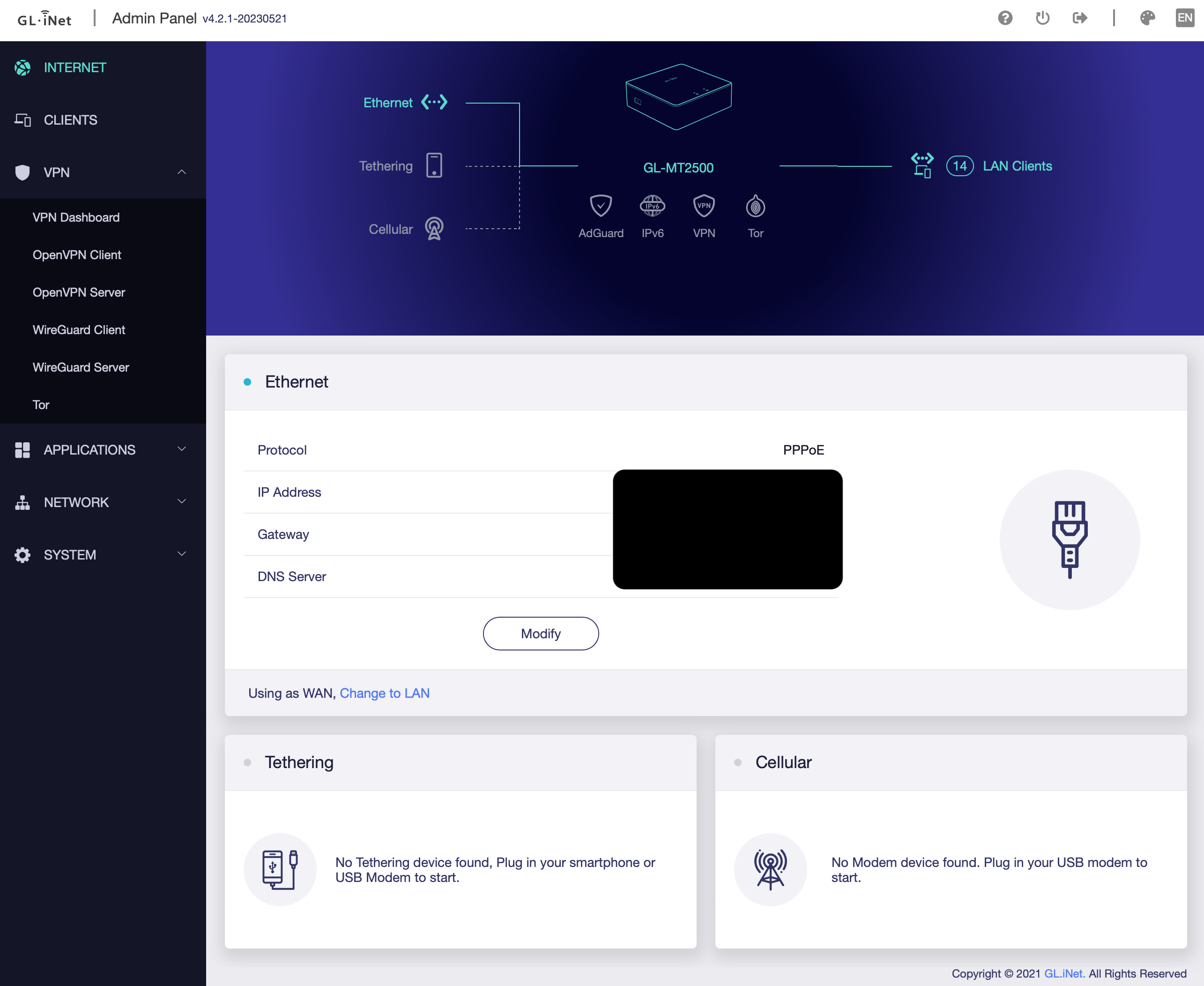This screenshot has height=986, width=1204.
Task: Click the AdGuard shield icon
Action: [x=601, y=206]
